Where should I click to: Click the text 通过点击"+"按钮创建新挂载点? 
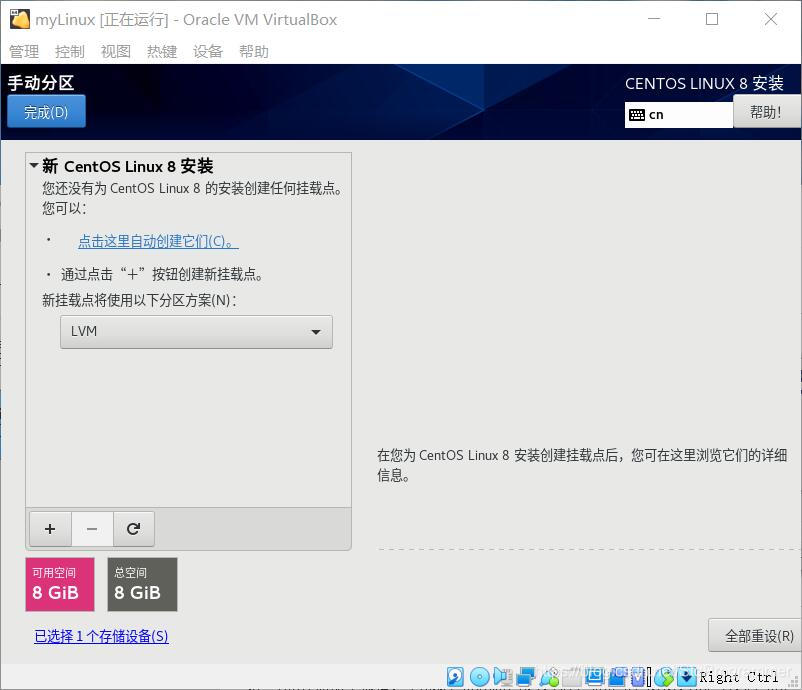162,274
